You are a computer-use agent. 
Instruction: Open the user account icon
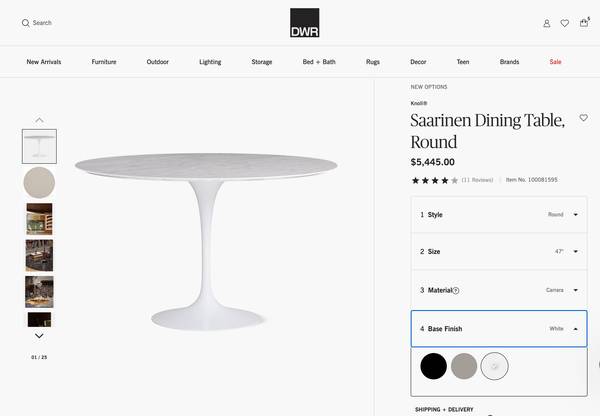coord(547,23)
